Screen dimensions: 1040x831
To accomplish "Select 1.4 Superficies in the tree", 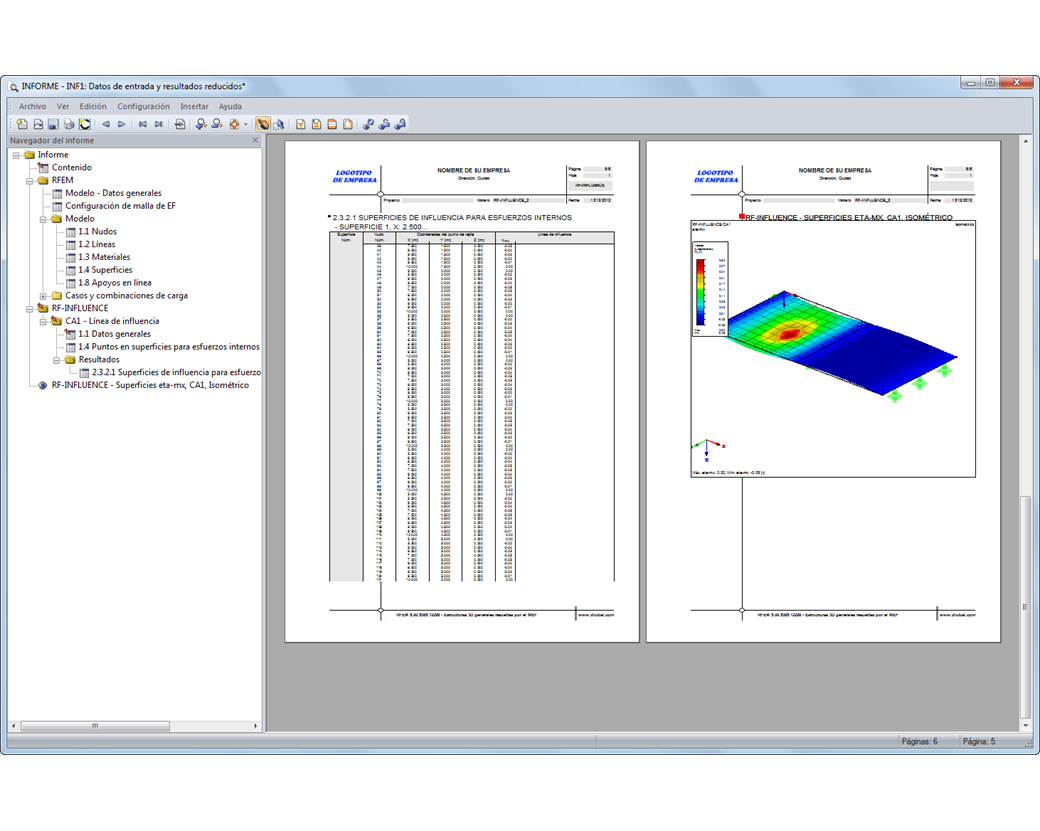I will (105, 270).
